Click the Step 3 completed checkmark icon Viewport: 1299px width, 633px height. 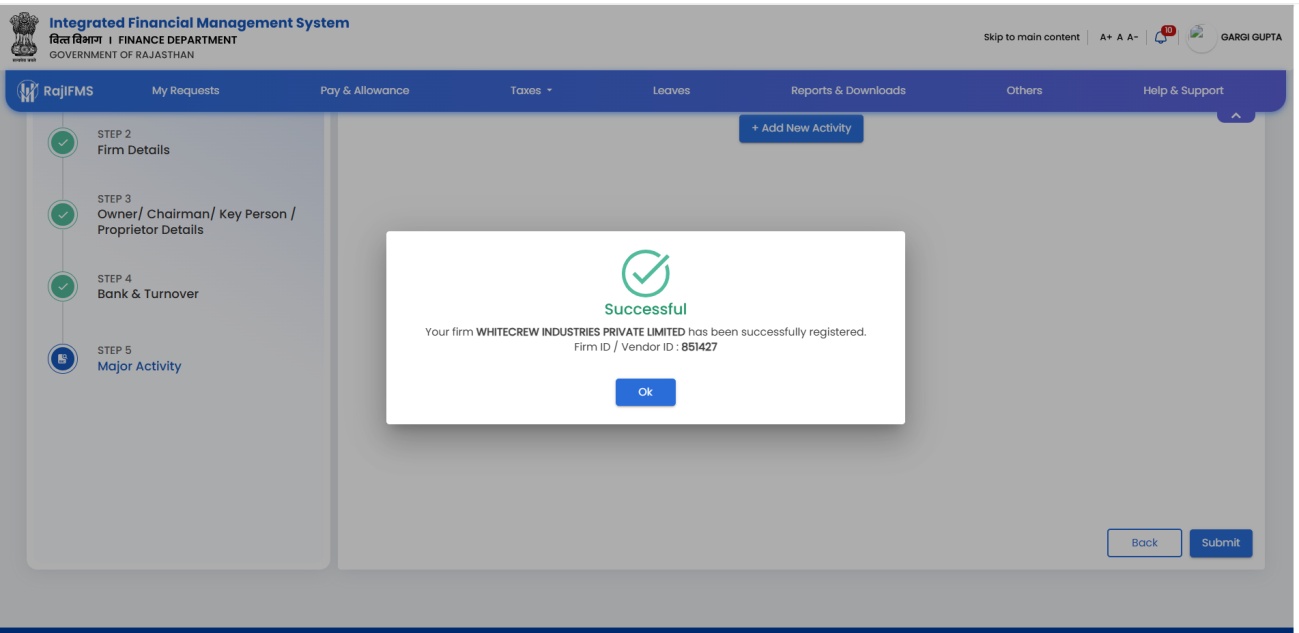click(x=62, y=214)
